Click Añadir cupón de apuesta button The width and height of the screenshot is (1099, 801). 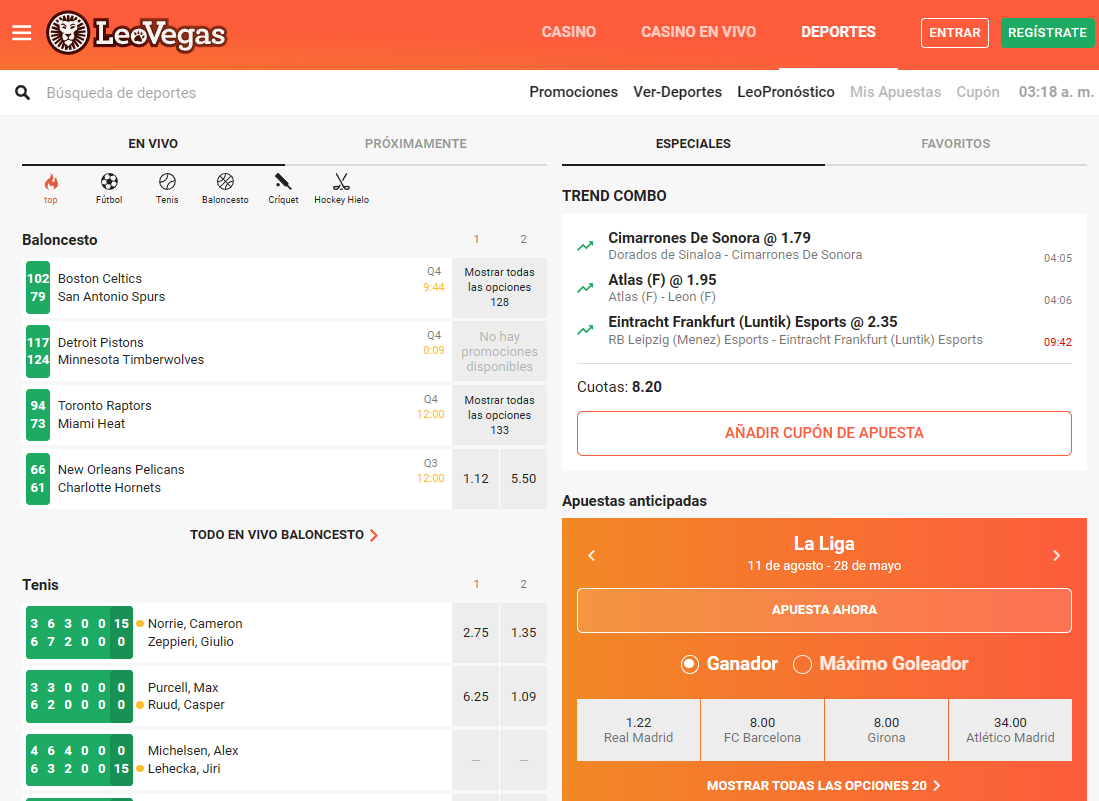point(824,433)
